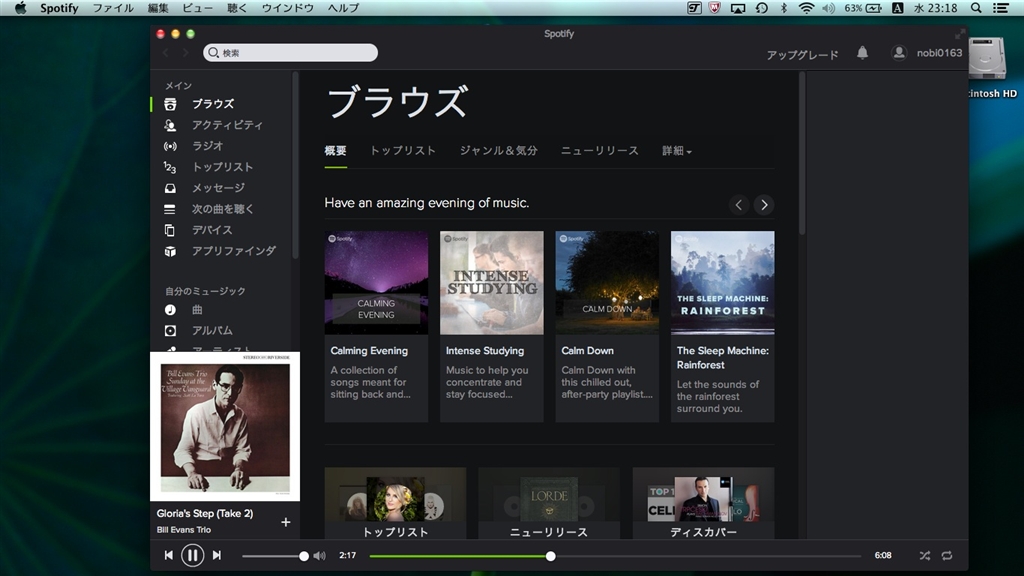Image resolution: width=1024 pixels, height=576 pixels.
Task: Click the Calming Evening title text
Action: pyautogui.click(x=369, y=351)
